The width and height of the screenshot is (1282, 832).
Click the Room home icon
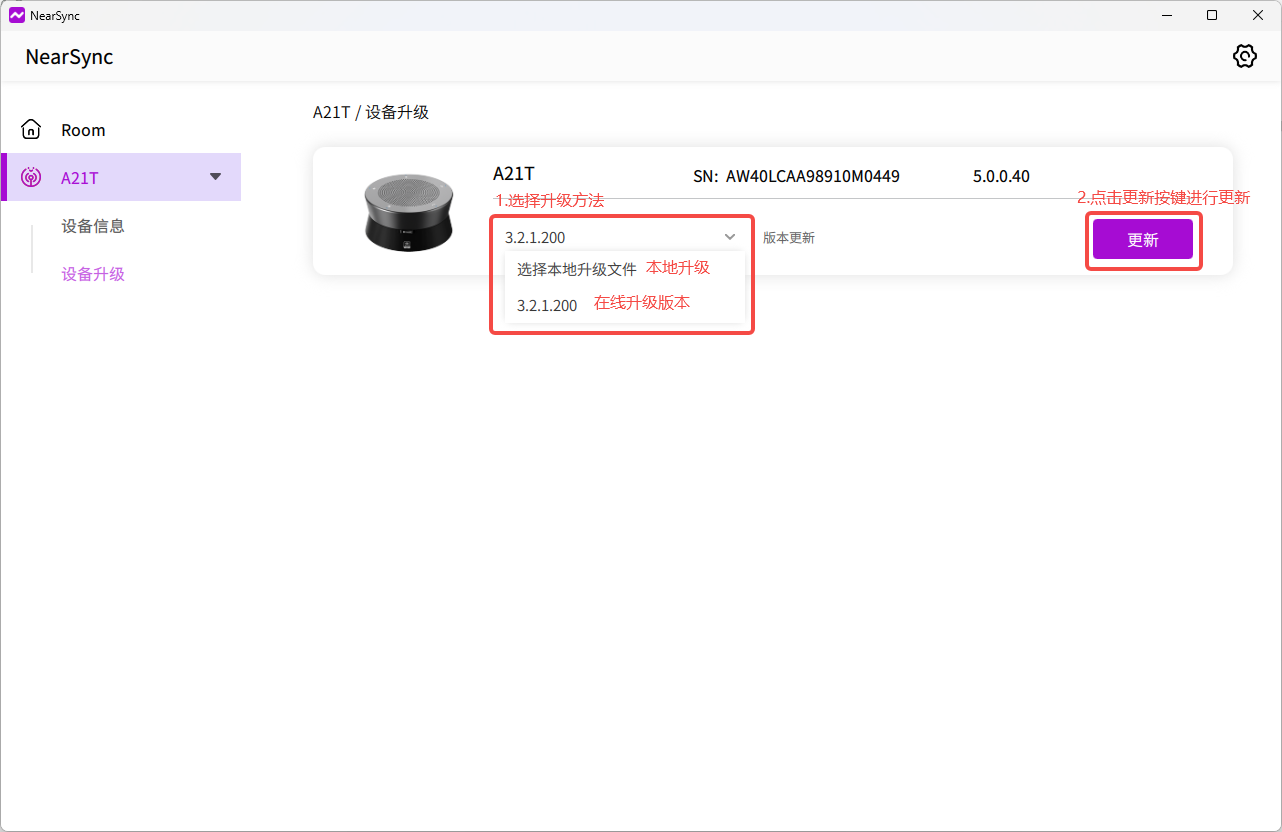31,130
